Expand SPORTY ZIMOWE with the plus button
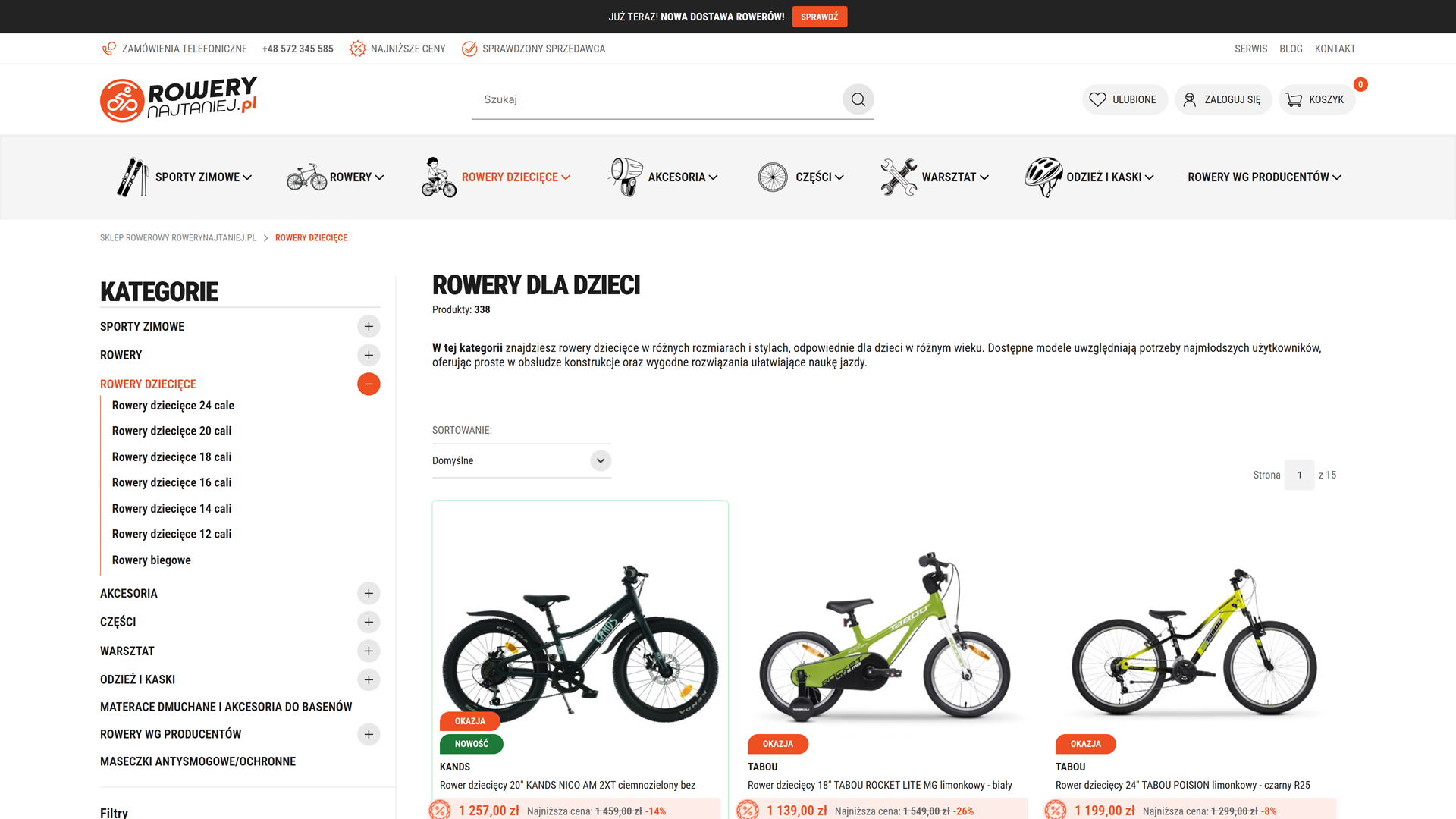 coord(369,326)
